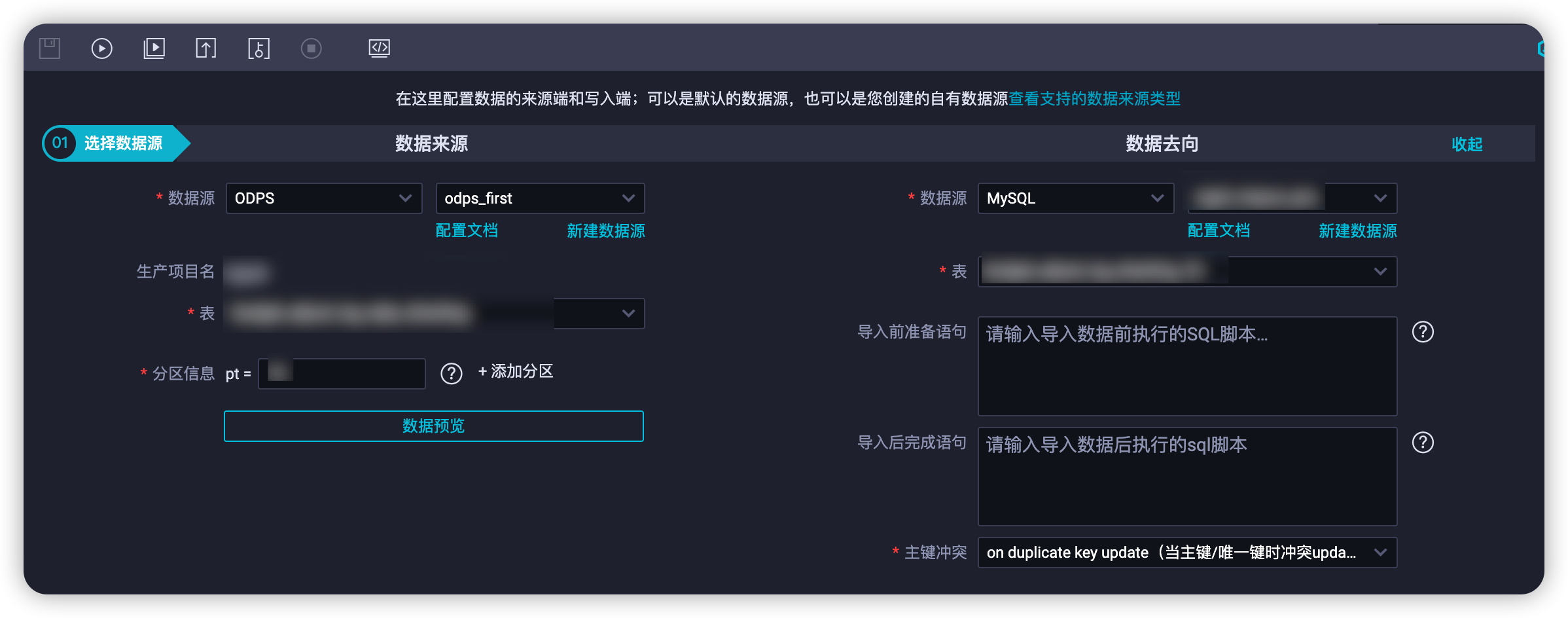The height and width of the screenshot is (618, 1568).
Task: Click the 数据预览 button
Action: (x=433, y=426)
